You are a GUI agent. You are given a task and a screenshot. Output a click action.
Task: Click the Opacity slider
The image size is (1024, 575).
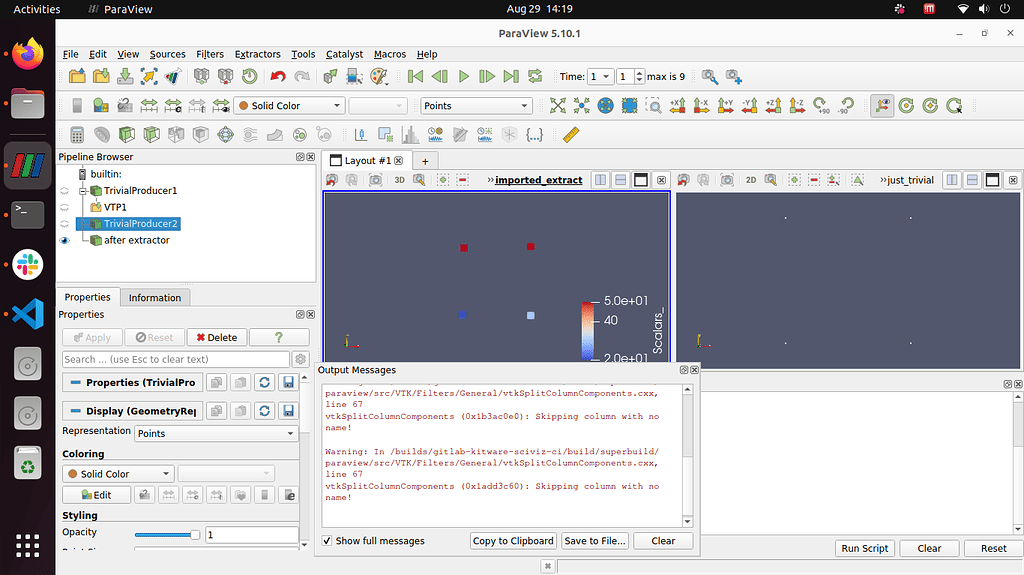[166, 535]
